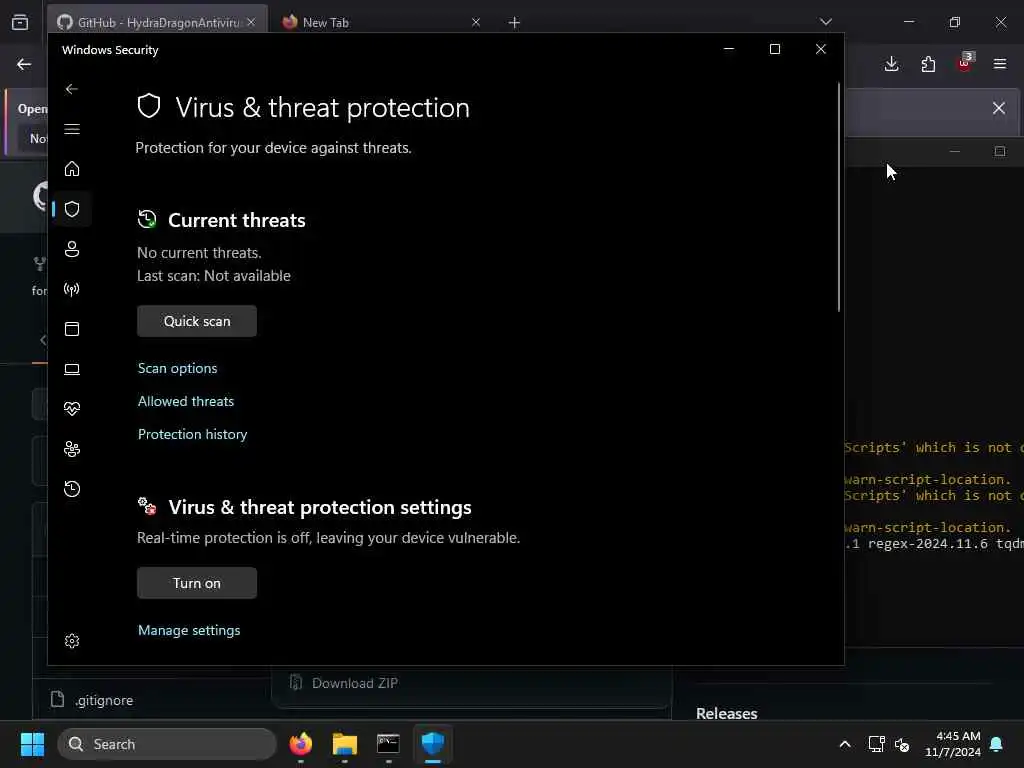
Task: Open the clock showing 4:45 AM
Action: coord(953,744)
